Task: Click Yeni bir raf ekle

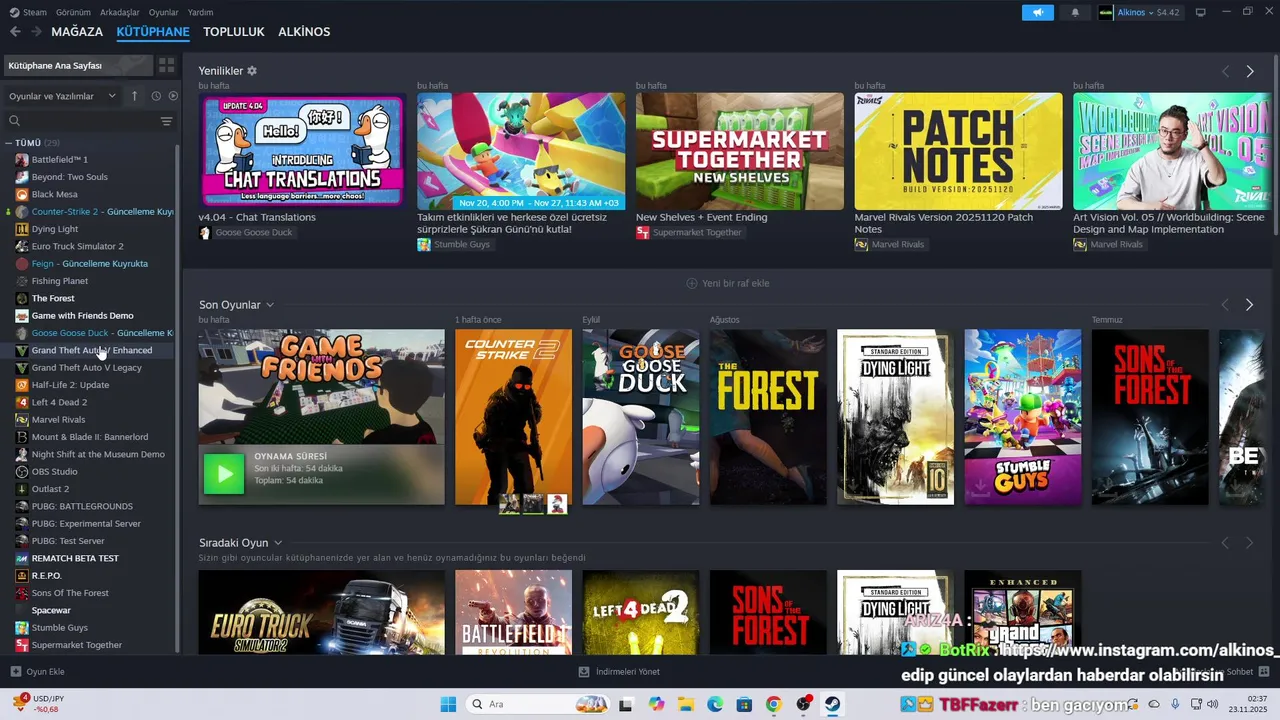Action: click(727, 283)
